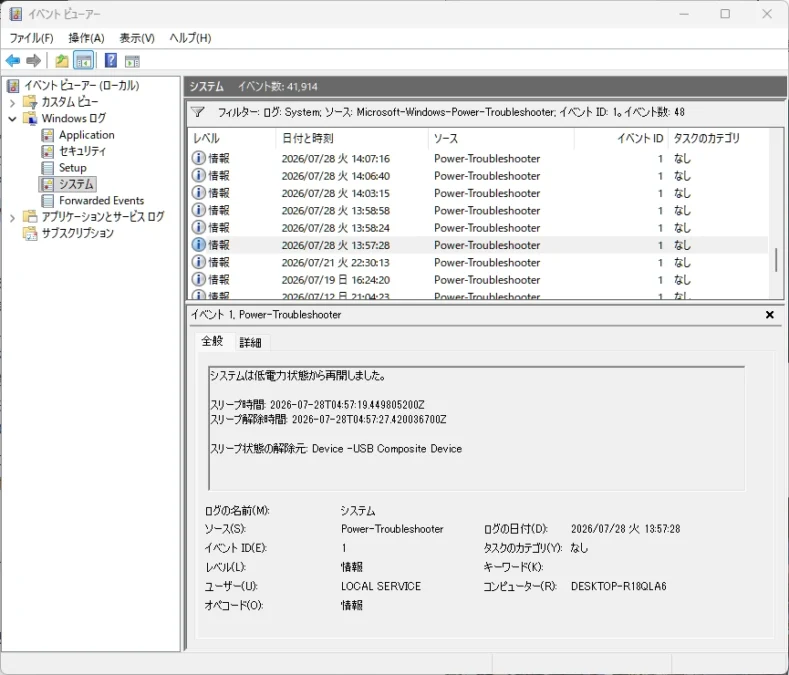
Task: Click the スリープ解除時間 timestamp line
Action: click(x=328, y=419)
